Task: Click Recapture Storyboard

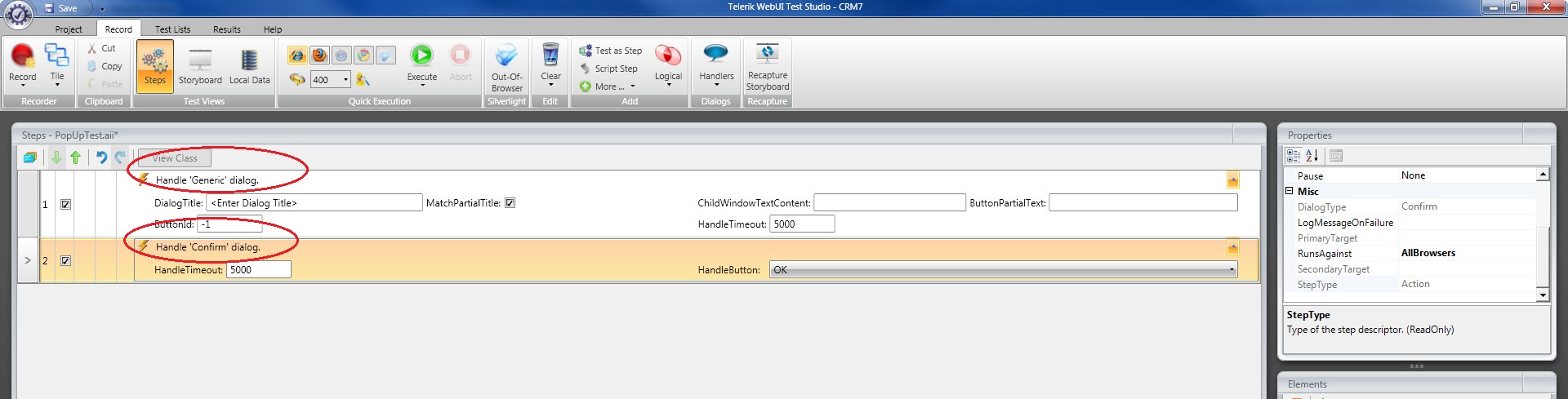Action: coord(768,68)
